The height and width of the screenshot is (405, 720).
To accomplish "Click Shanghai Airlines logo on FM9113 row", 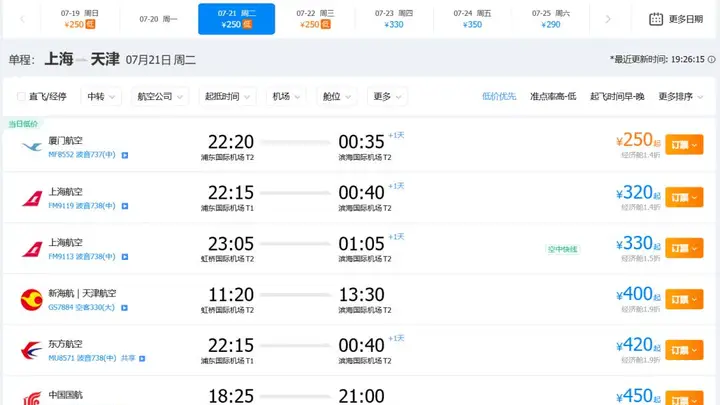I will [x=32, y=249].
